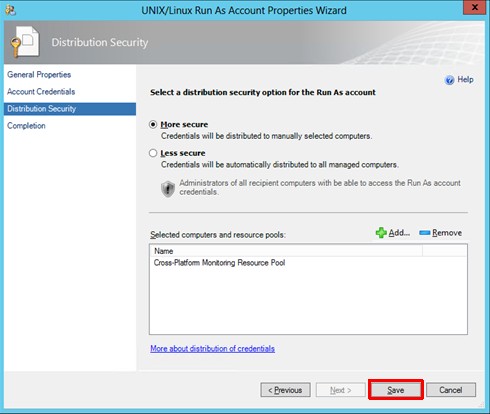Click the Help link text
This screenshot has height=414, width=490.
tap(465, 80)
